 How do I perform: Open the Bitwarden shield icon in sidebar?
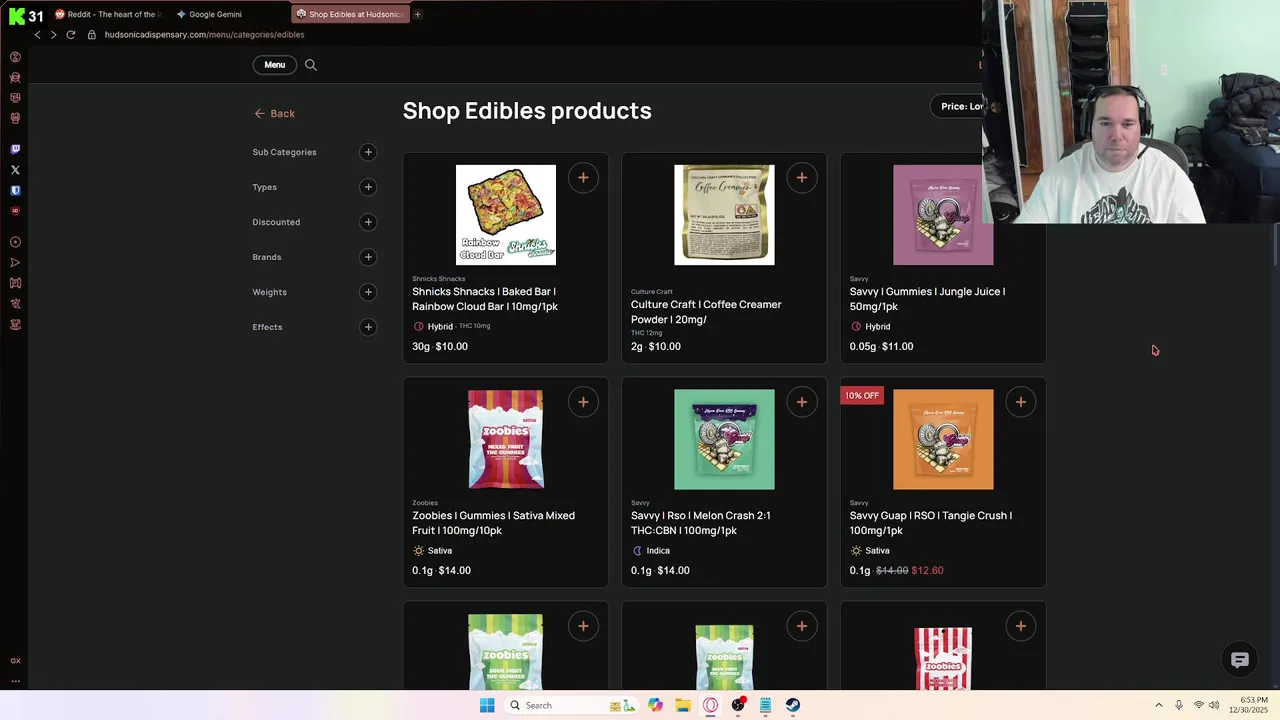[x=15, y=190]
